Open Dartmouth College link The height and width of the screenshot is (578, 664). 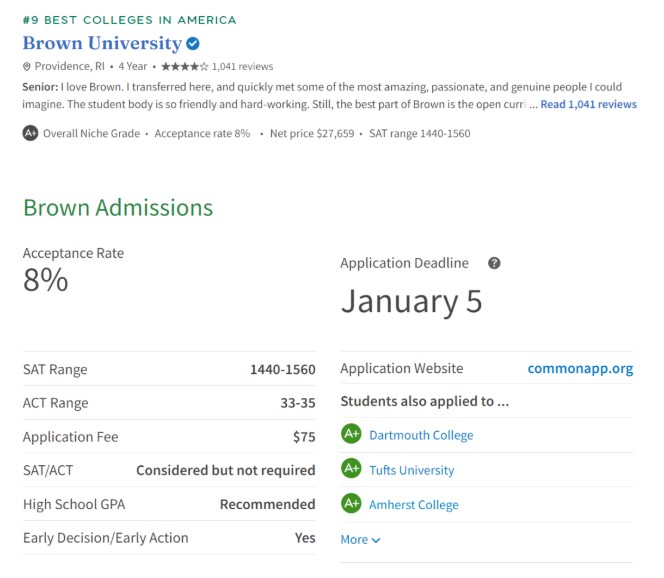tap(421, 435)
